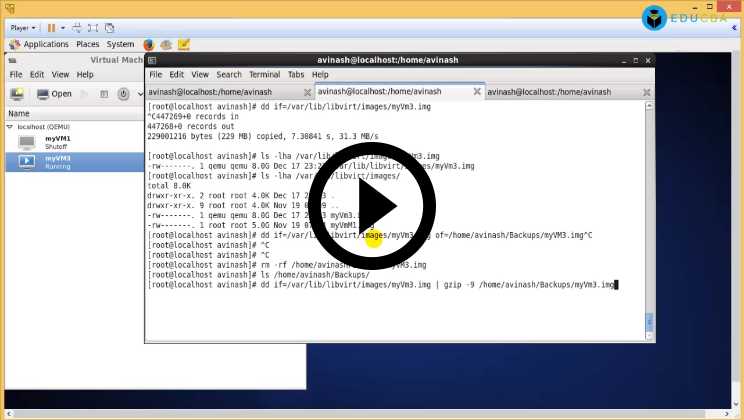Expand the pause button dropdown arrow
The image size is (744, 420).
(x=61, y=28)
